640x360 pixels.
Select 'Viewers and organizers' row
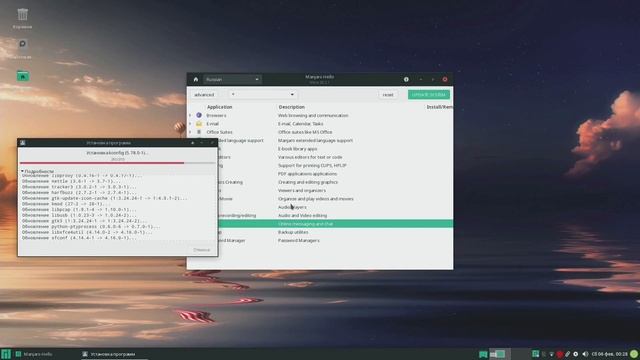(302, 191)
